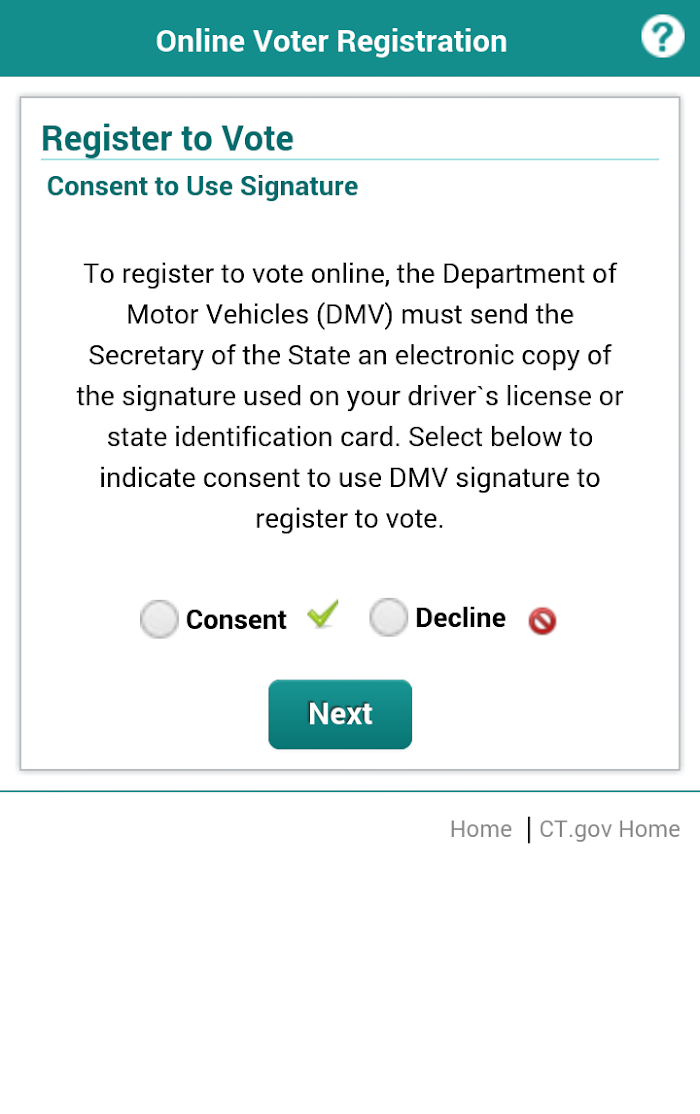700x1114 pixels.
Task: Click the Next button
Action: (340, 714)
